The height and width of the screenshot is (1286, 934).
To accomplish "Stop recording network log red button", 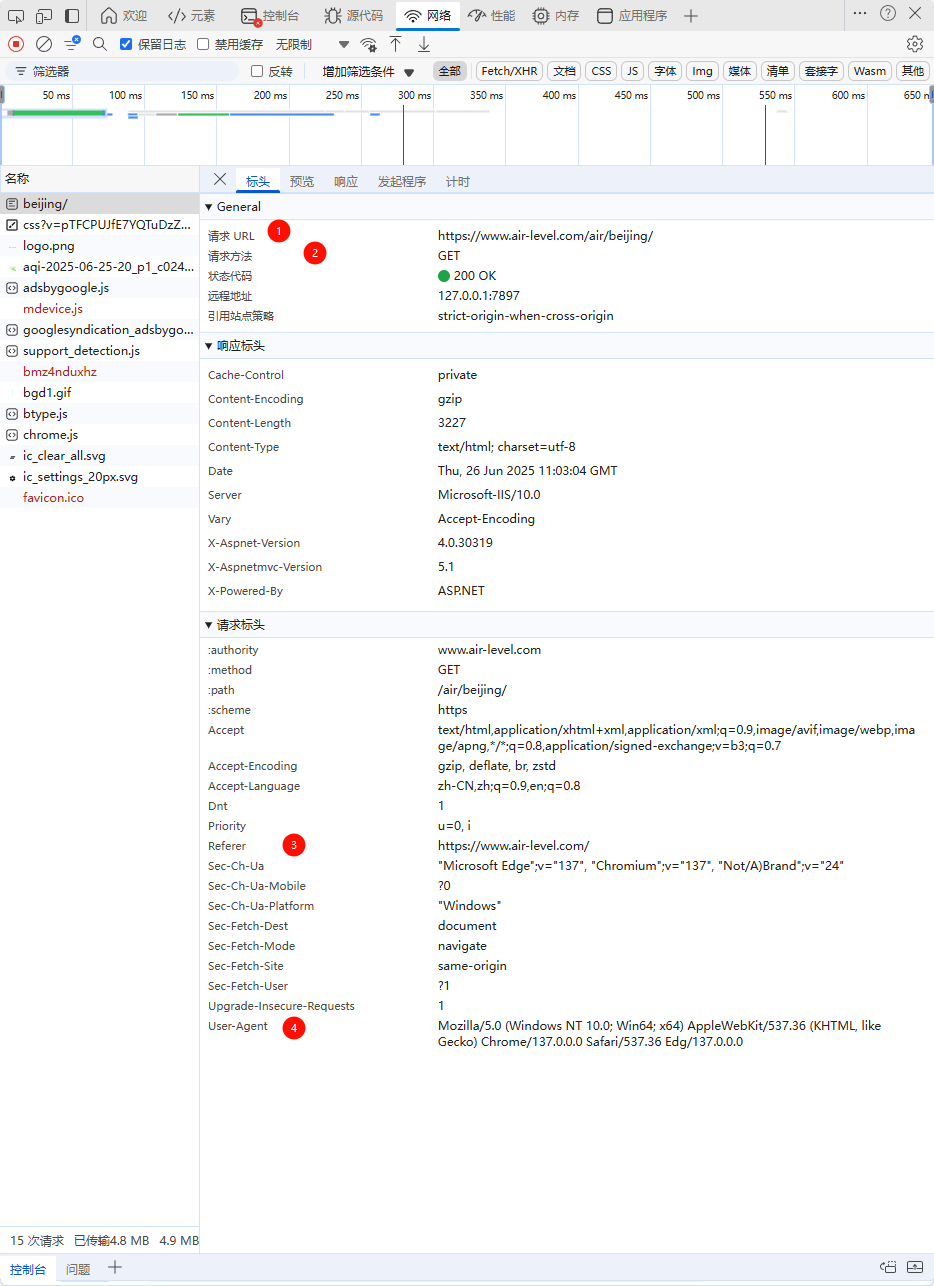I will (16, 44).
